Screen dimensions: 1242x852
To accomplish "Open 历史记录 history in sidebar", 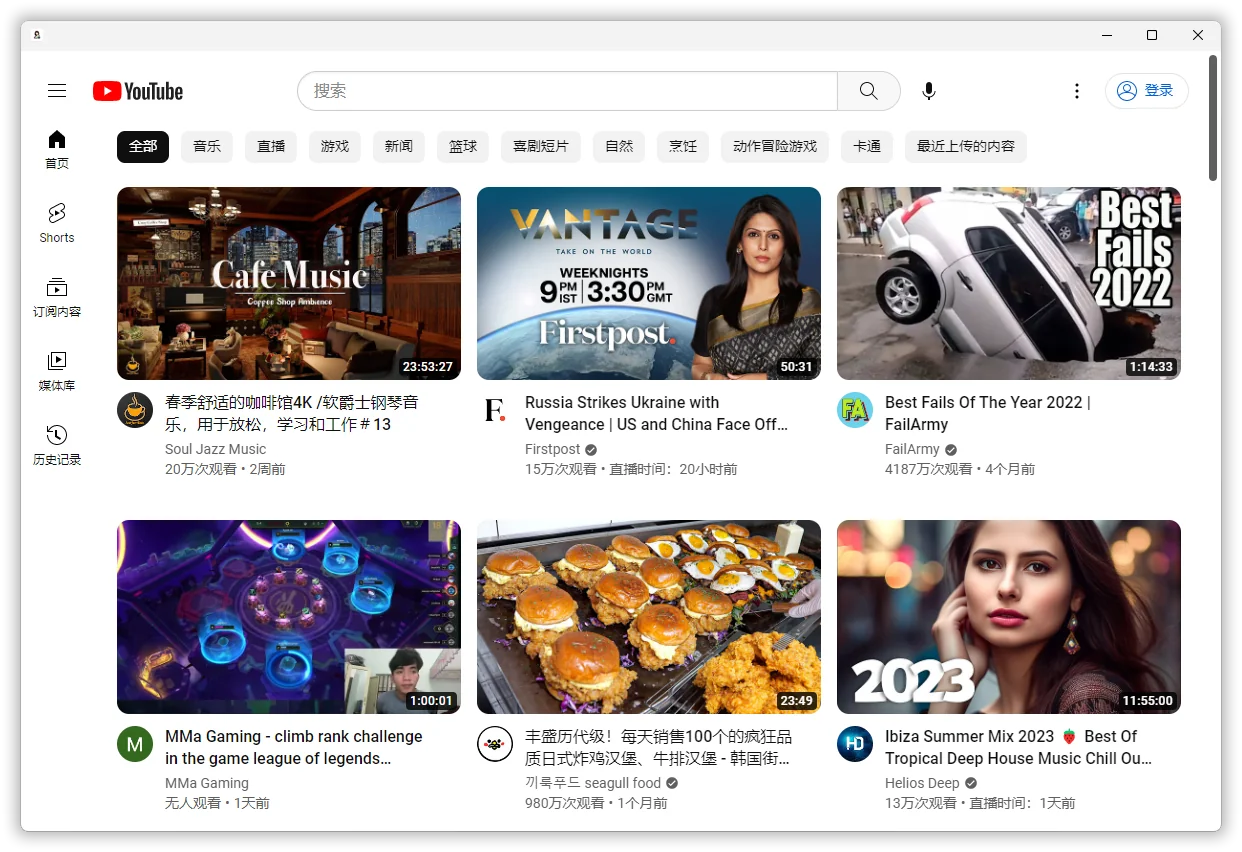I will click(x=57, y=444).
